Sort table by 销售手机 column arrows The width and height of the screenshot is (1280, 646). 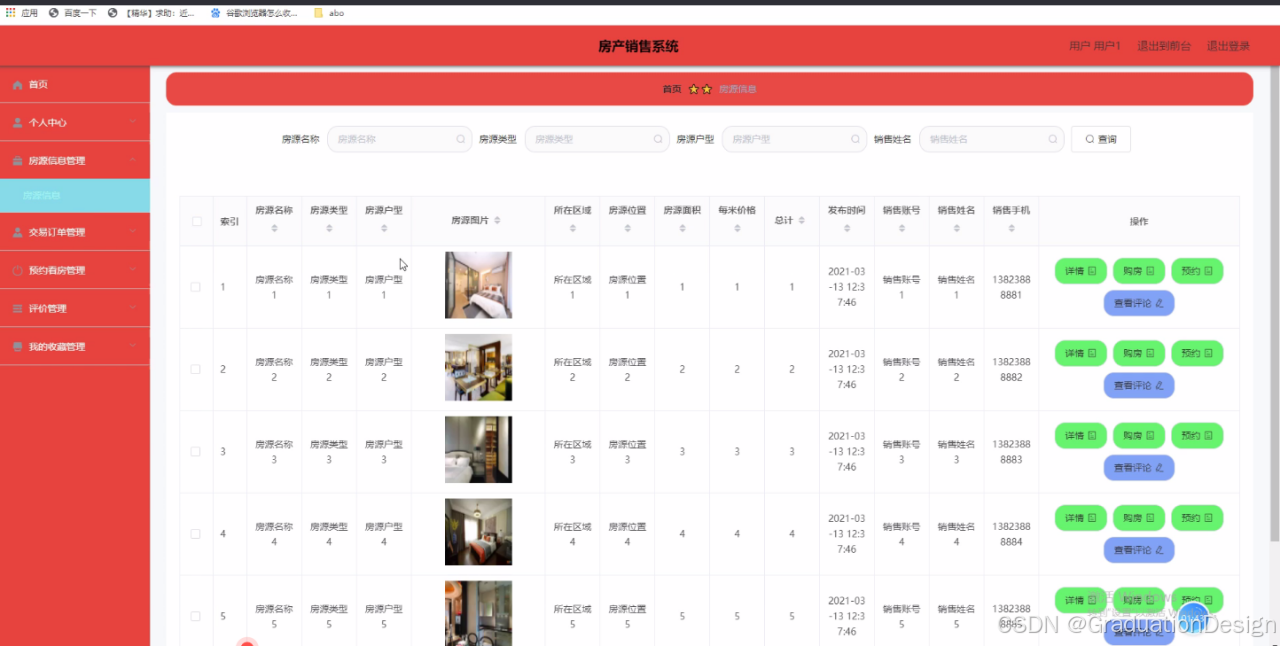(x=1011, y=229)
